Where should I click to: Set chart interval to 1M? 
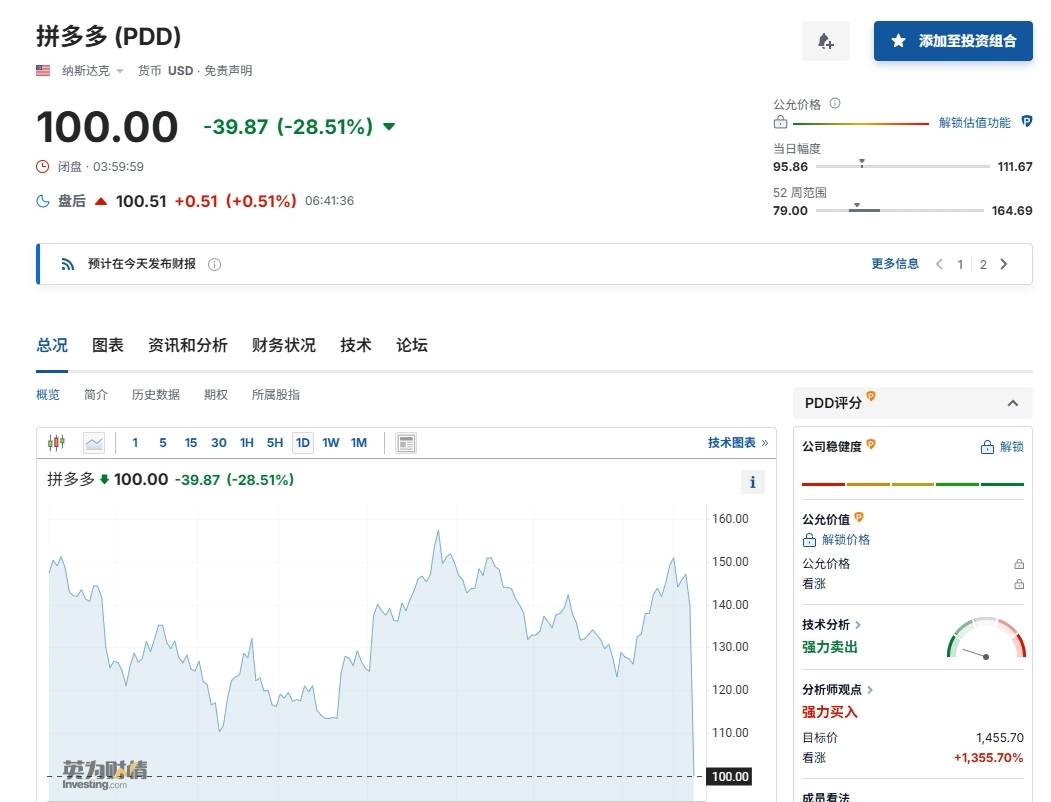359,443
